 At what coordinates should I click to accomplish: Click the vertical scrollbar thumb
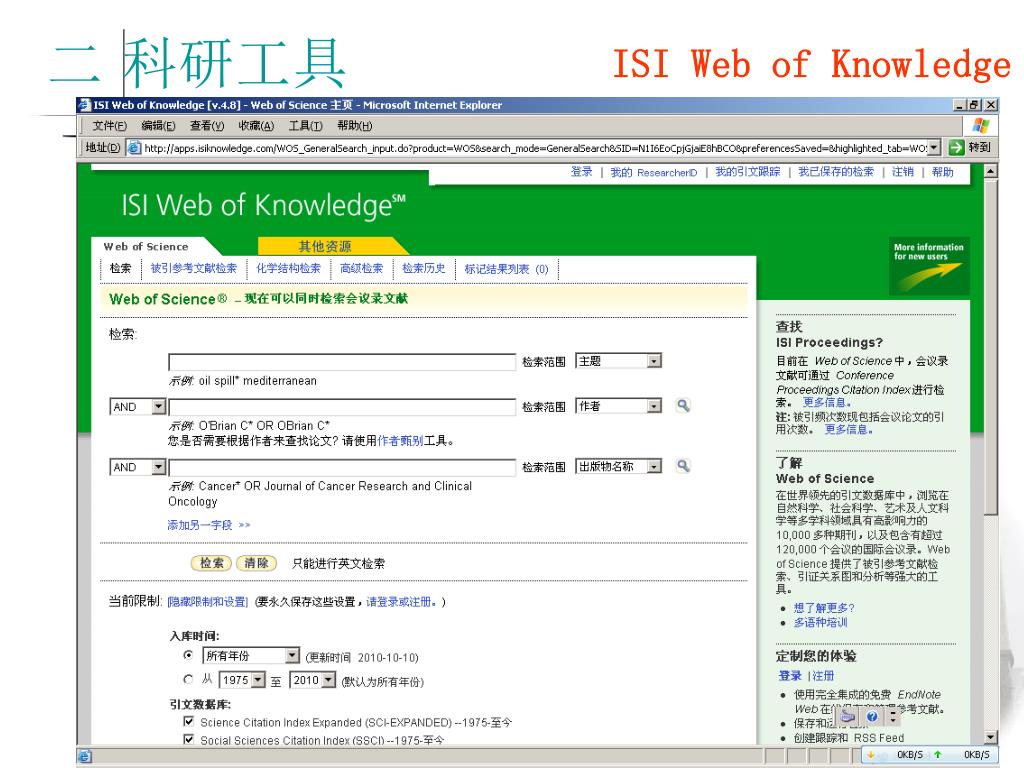(990, 346)
